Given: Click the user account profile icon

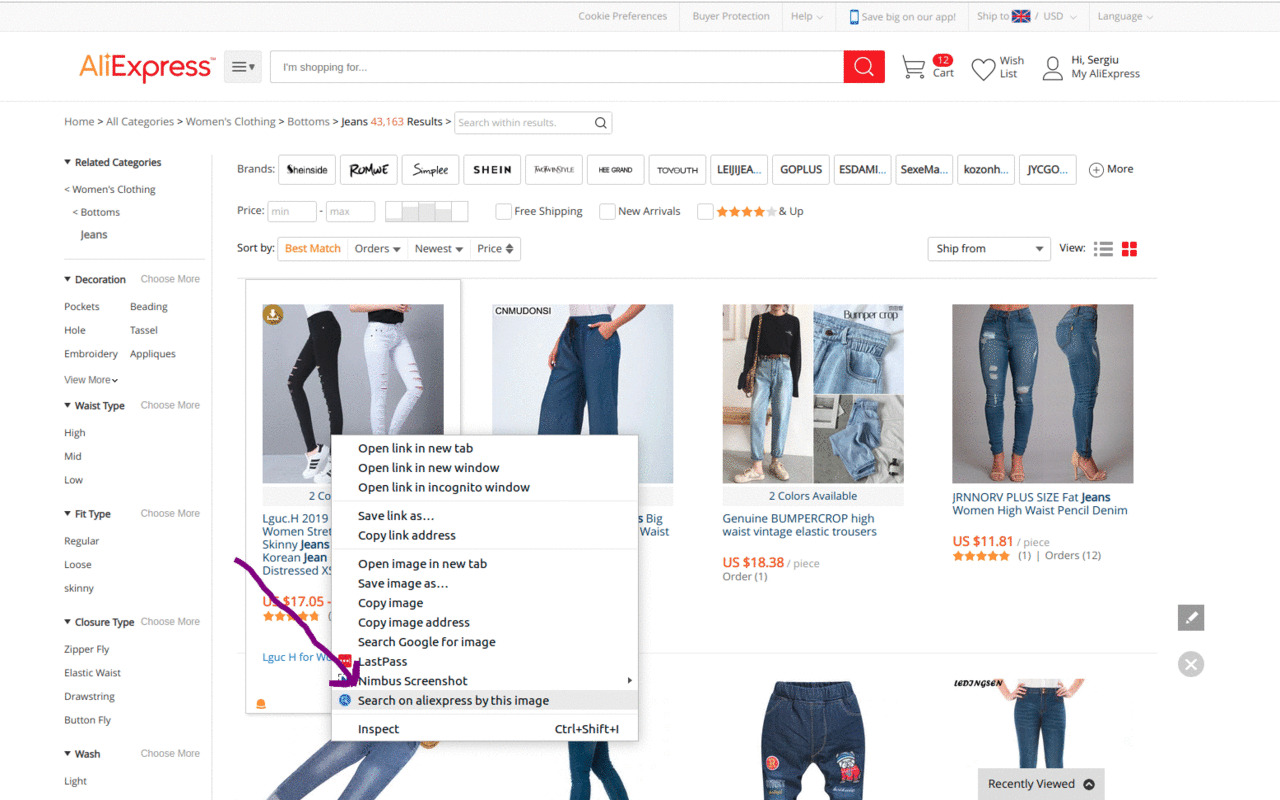Looking at the screenshot, I should 1052,68.
